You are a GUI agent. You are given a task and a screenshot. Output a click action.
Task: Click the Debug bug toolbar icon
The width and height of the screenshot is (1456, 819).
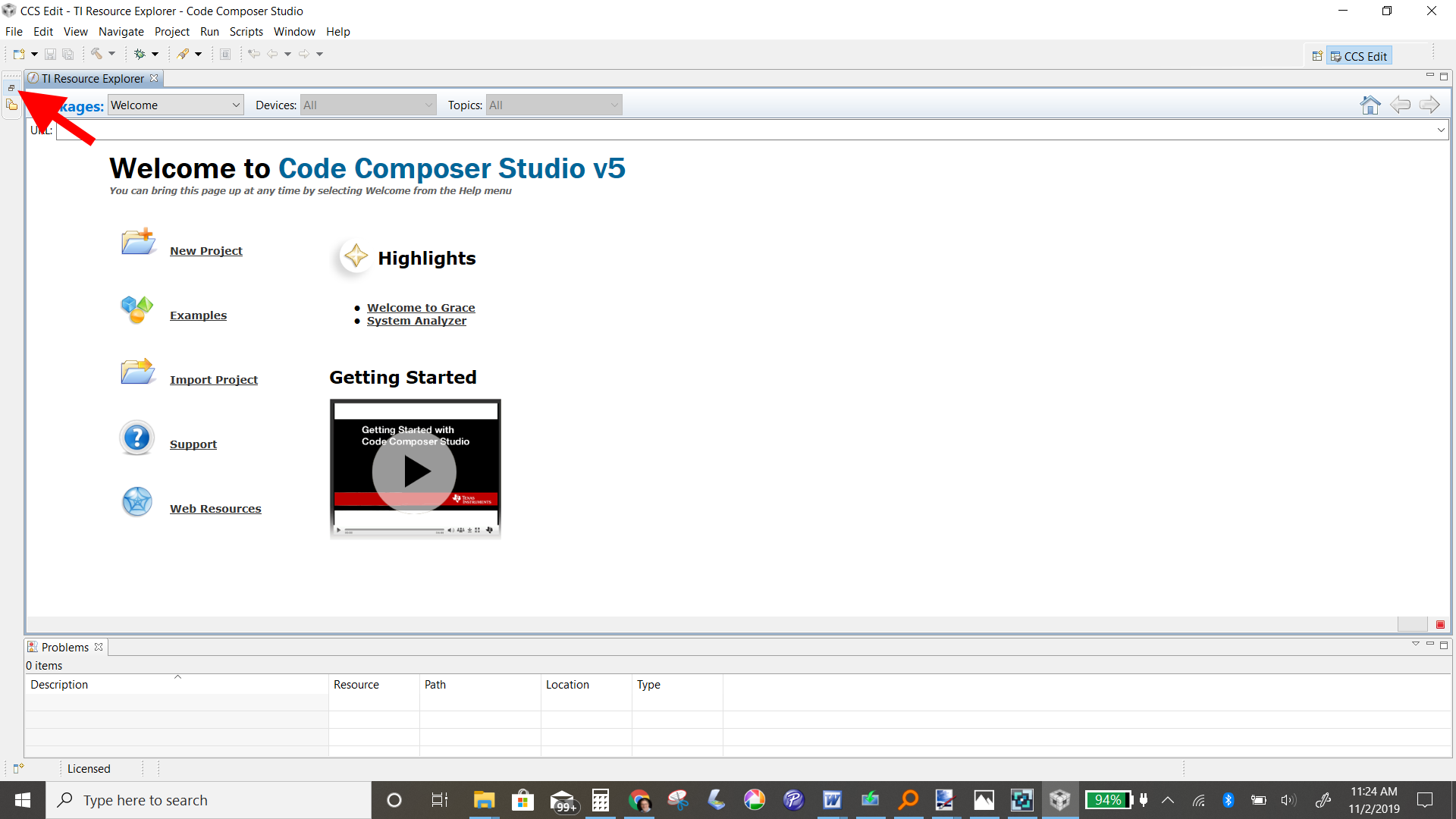coord(140,54)
